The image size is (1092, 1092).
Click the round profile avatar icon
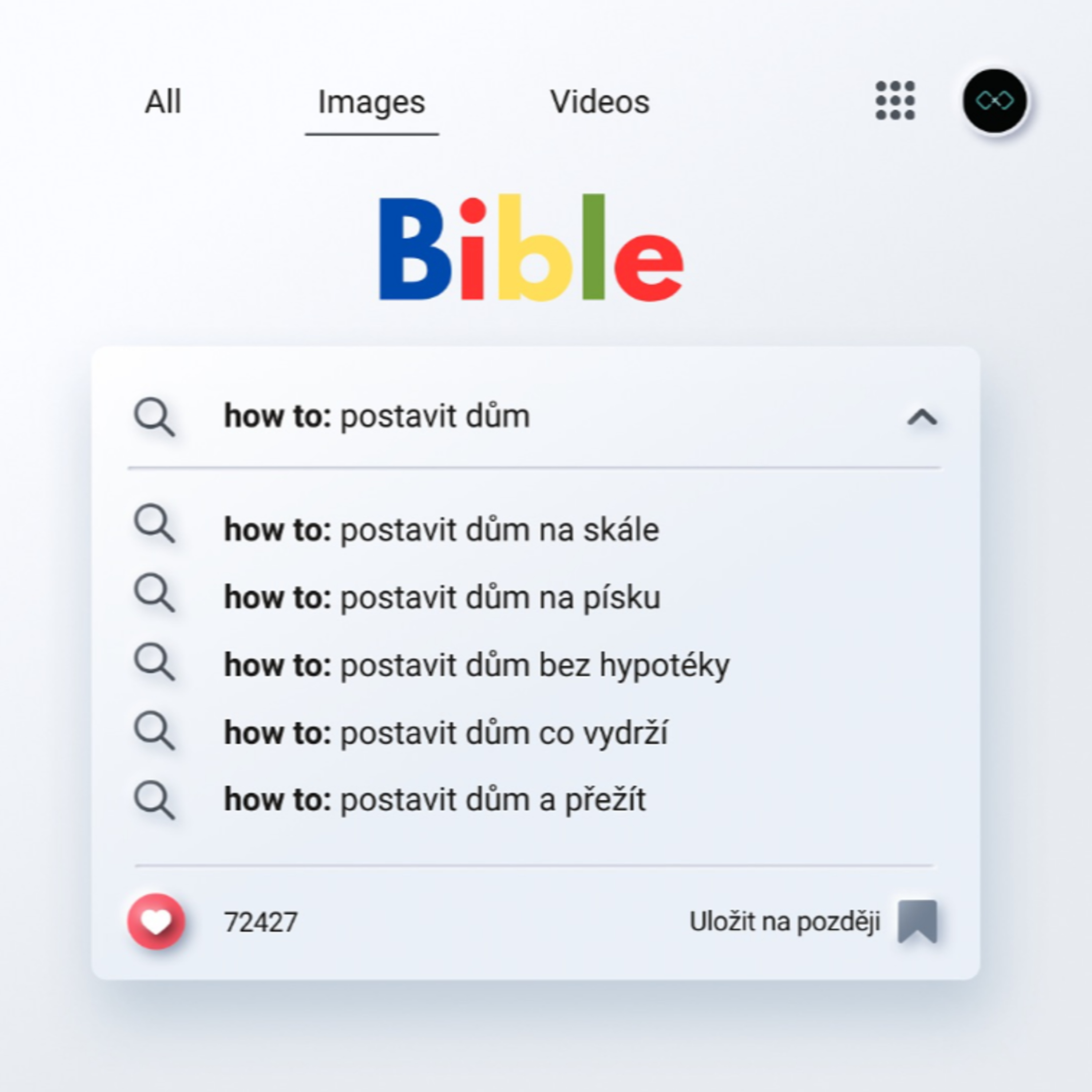(994, 101)
